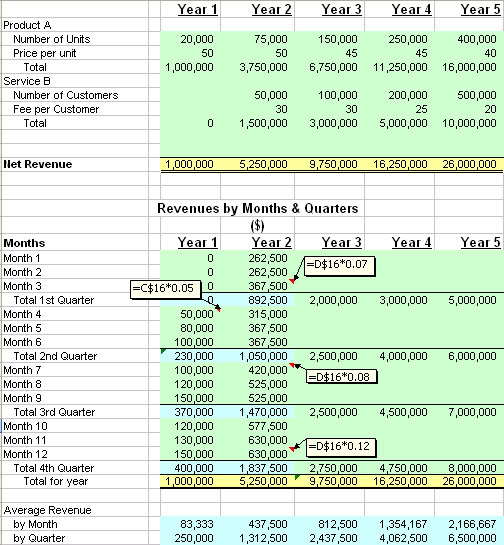This screenshot has height=545, width=504.
Task: Select the Months column heading
Action: coord(24,243)
